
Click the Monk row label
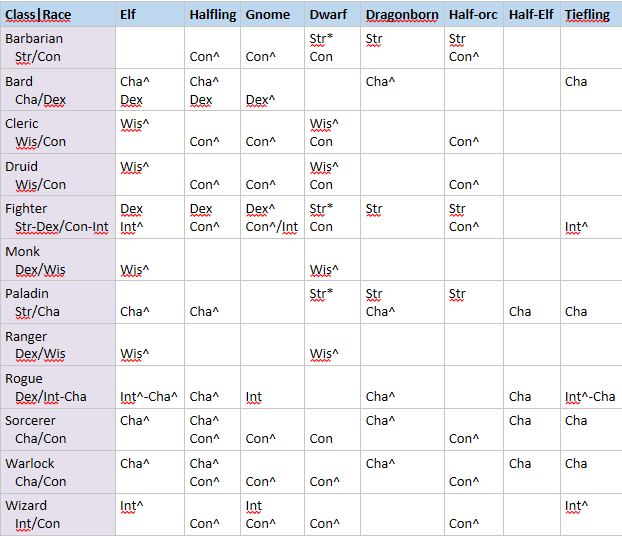tap(22, 251)
